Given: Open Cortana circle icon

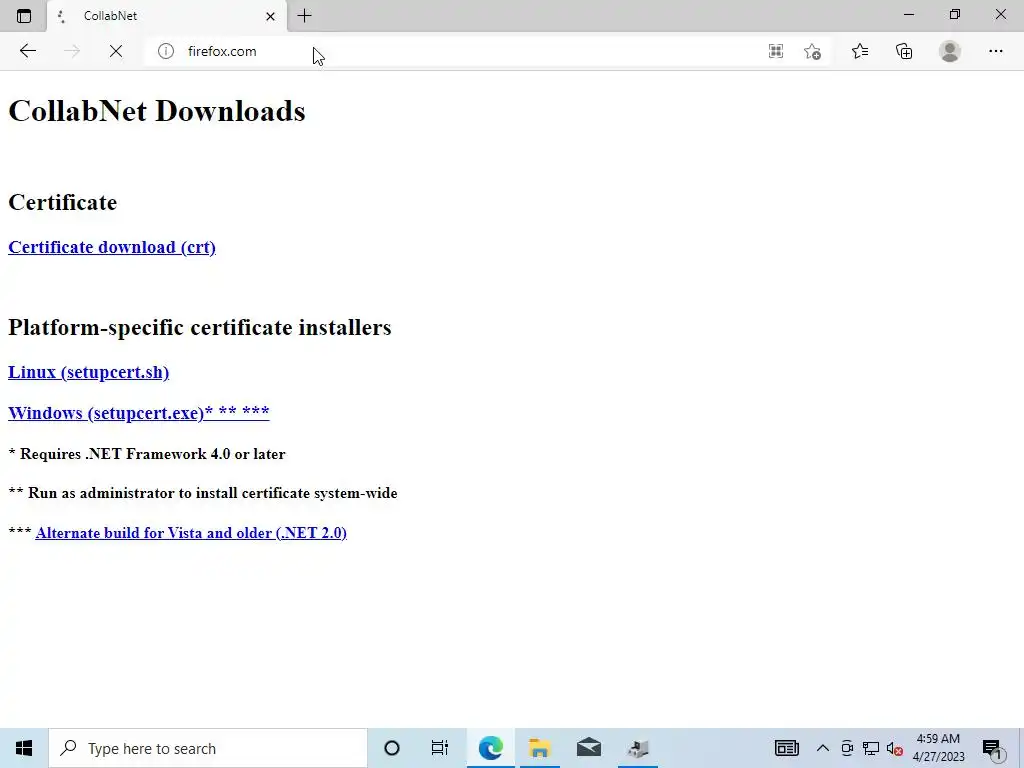Looking at the screenshot, I should (392, 748).
